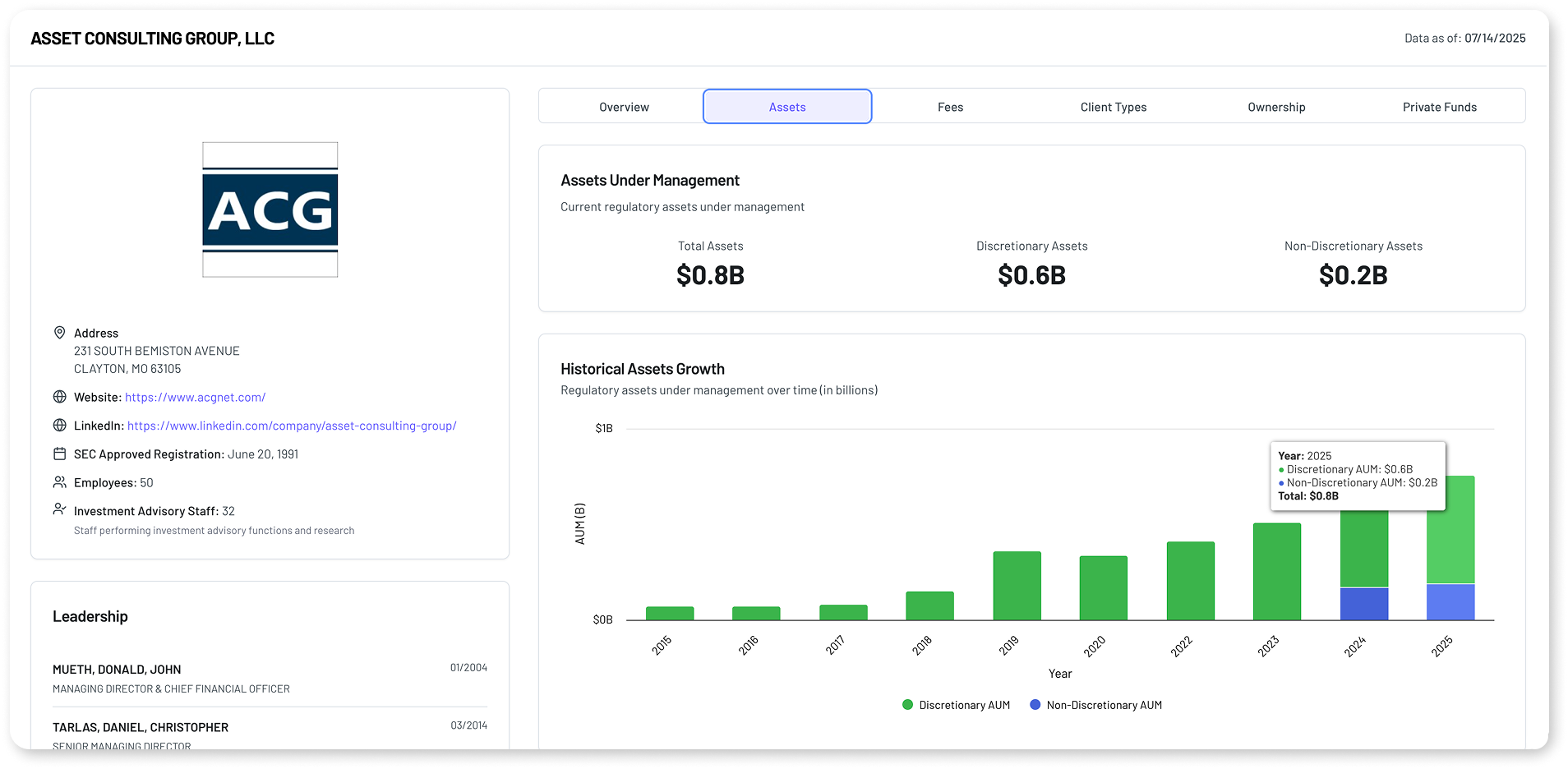Click the globe icon beside LinkedIn
This screenshot has height=769, width=1568.
coord(59,426)
